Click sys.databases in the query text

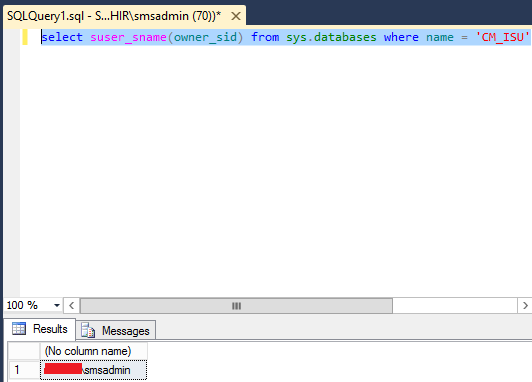(x=331, y=37)
